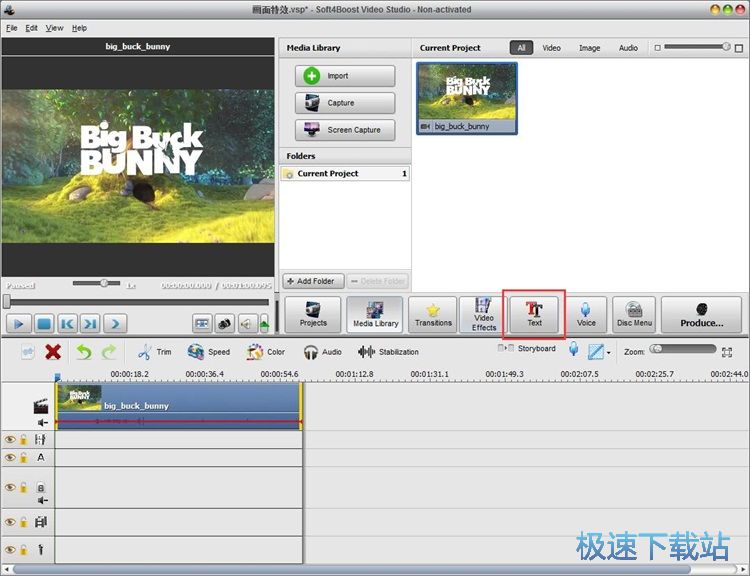Click the timeline microphone record icon
Image resolution: width=750 pixels, height=576 pixels.
(574, 349)
